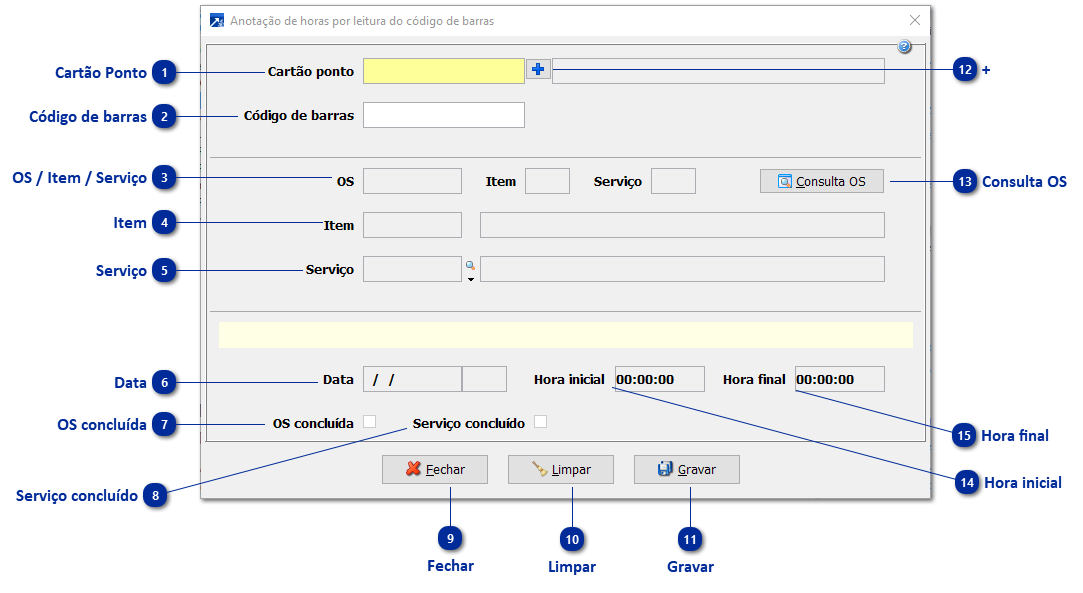Click the small Serviço field beside Consulta OS

(x=673, y=181)
